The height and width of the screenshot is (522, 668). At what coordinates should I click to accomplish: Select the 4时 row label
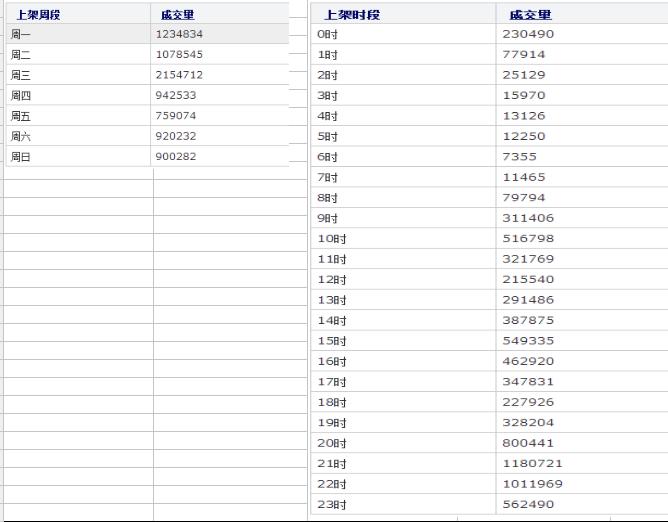[x=327, y=116]
